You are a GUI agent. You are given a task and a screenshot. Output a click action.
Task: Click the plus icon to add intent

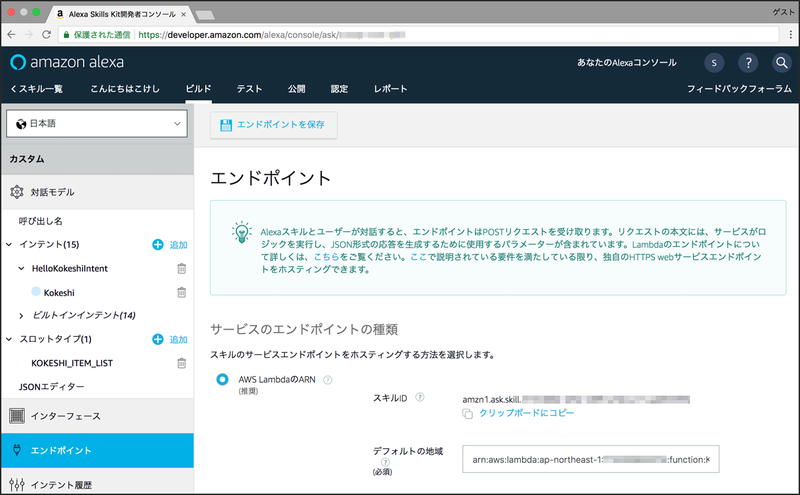pos(158,244)
